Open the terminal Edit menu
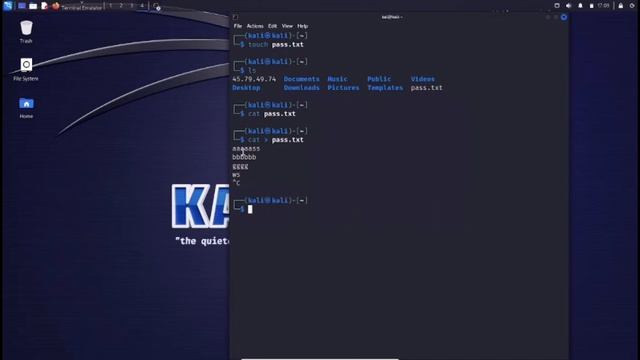 (x=273, y=26)
